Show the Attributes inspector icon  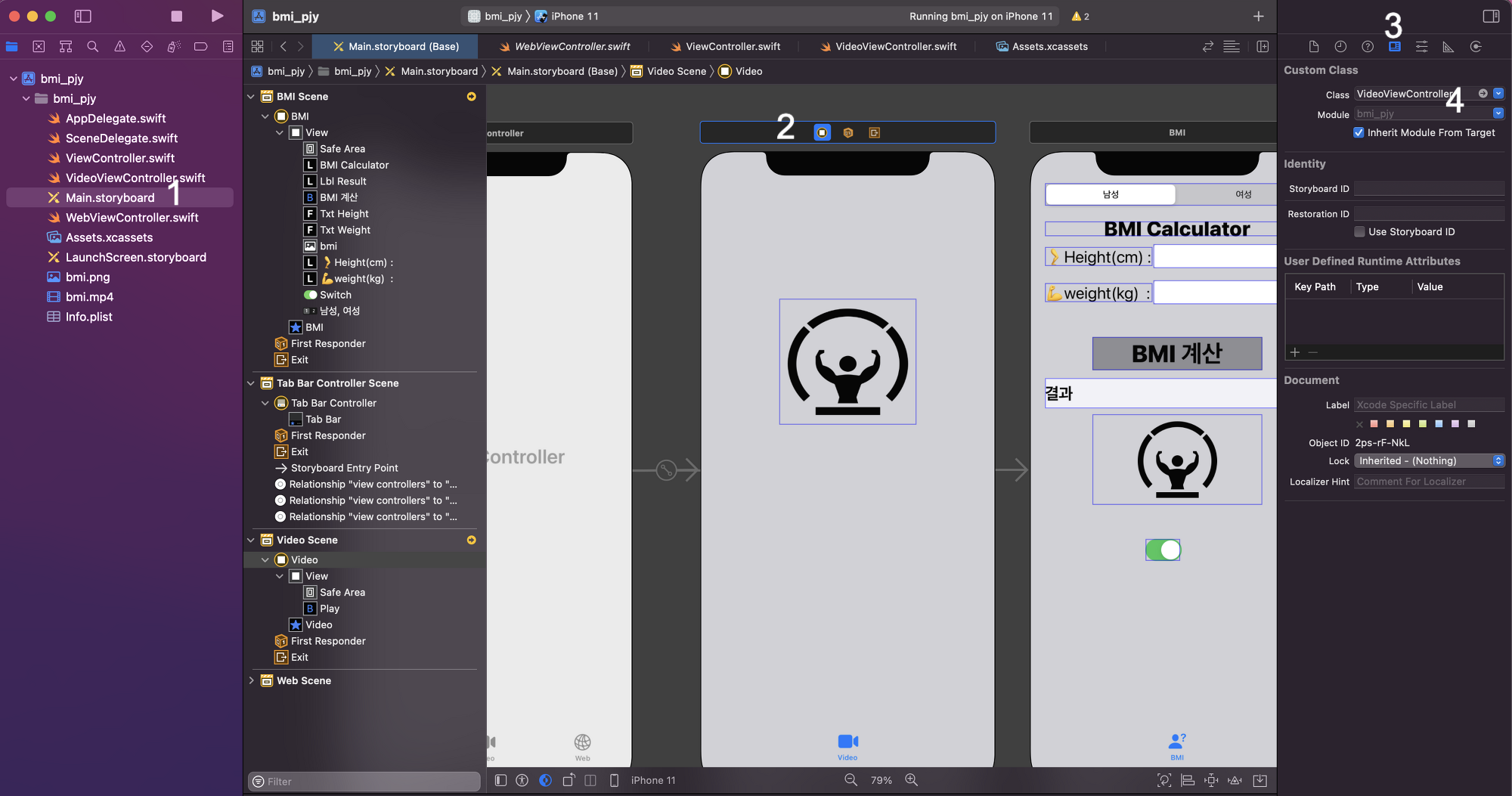[1421, 47]
